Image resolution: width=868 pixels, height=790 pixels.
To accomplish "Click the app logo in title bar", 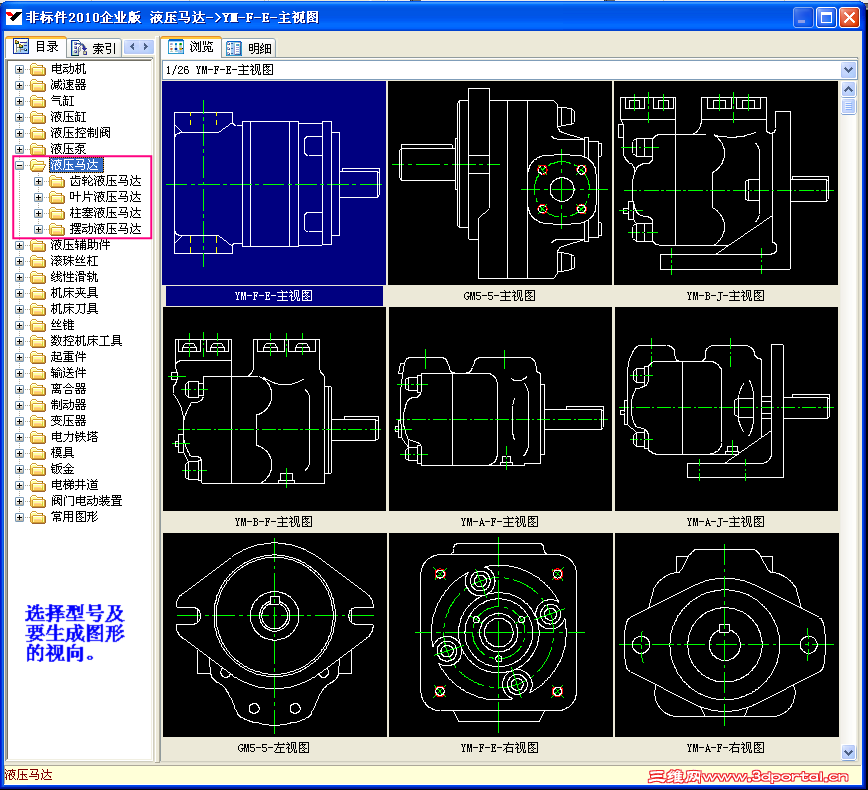I will (x=13, y=17).
